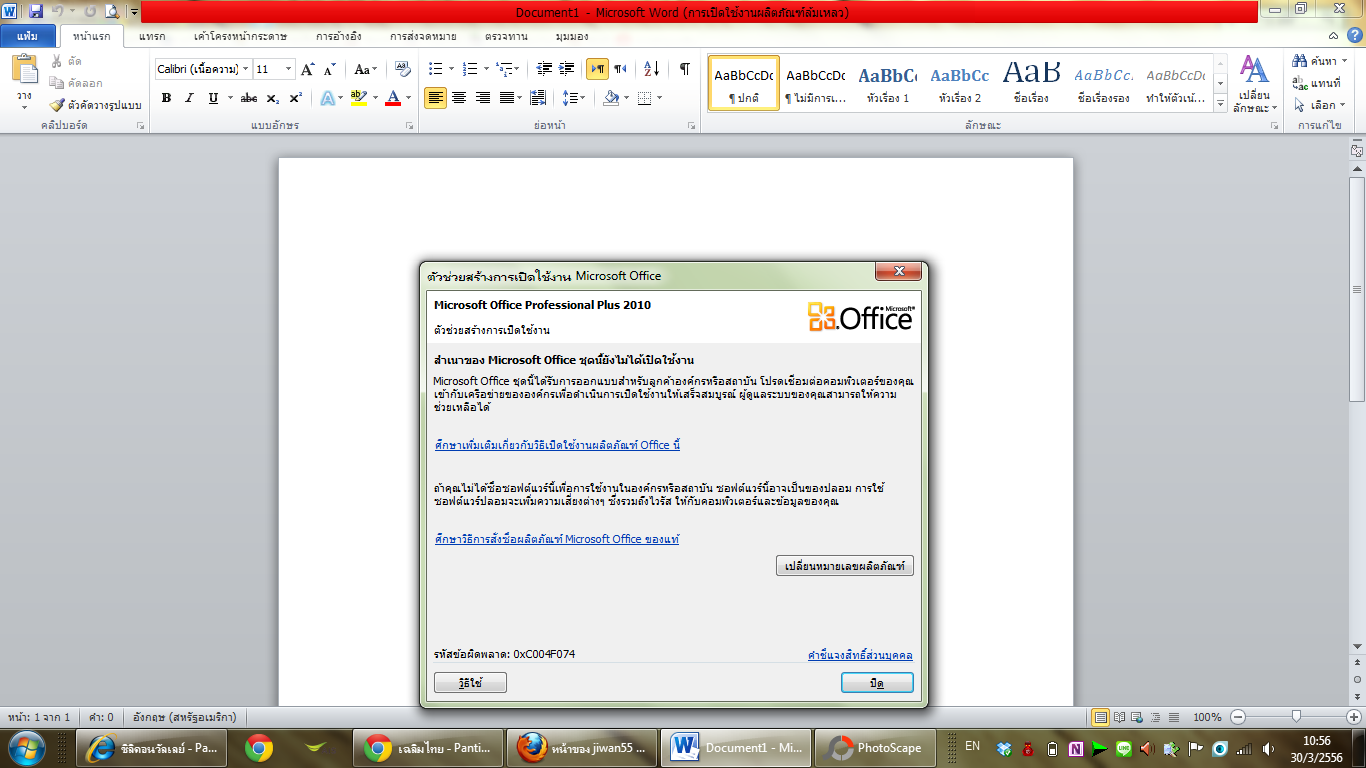Open the Calibri font name dropdown

pos(245,69)
